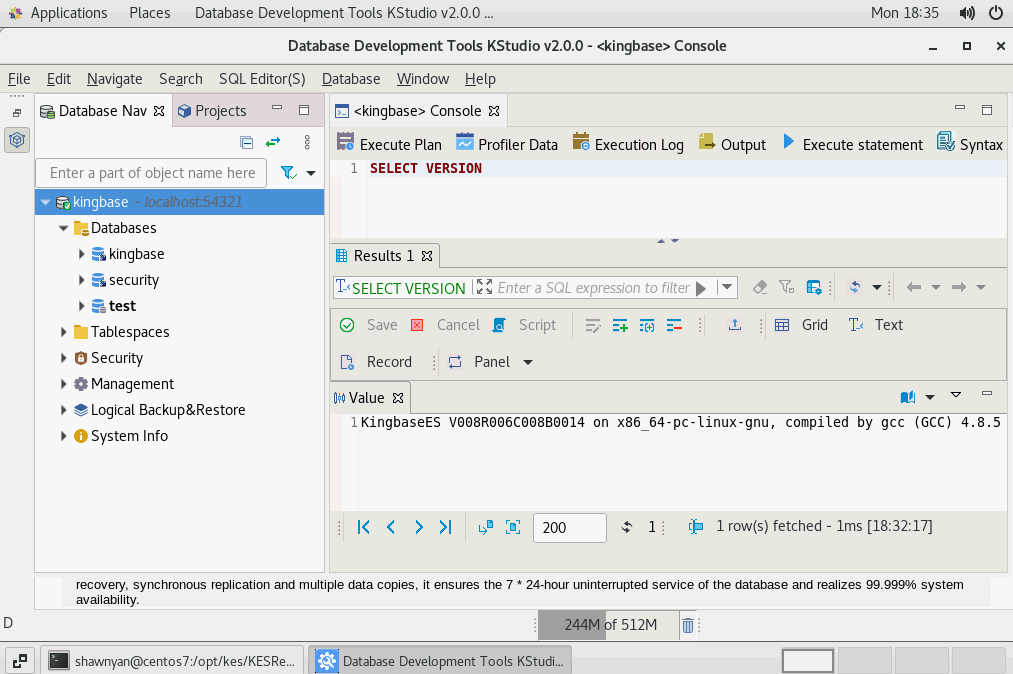Viewport: 1013px width, 674px height.
Task: Click the Record button
Action: (377, 362)
